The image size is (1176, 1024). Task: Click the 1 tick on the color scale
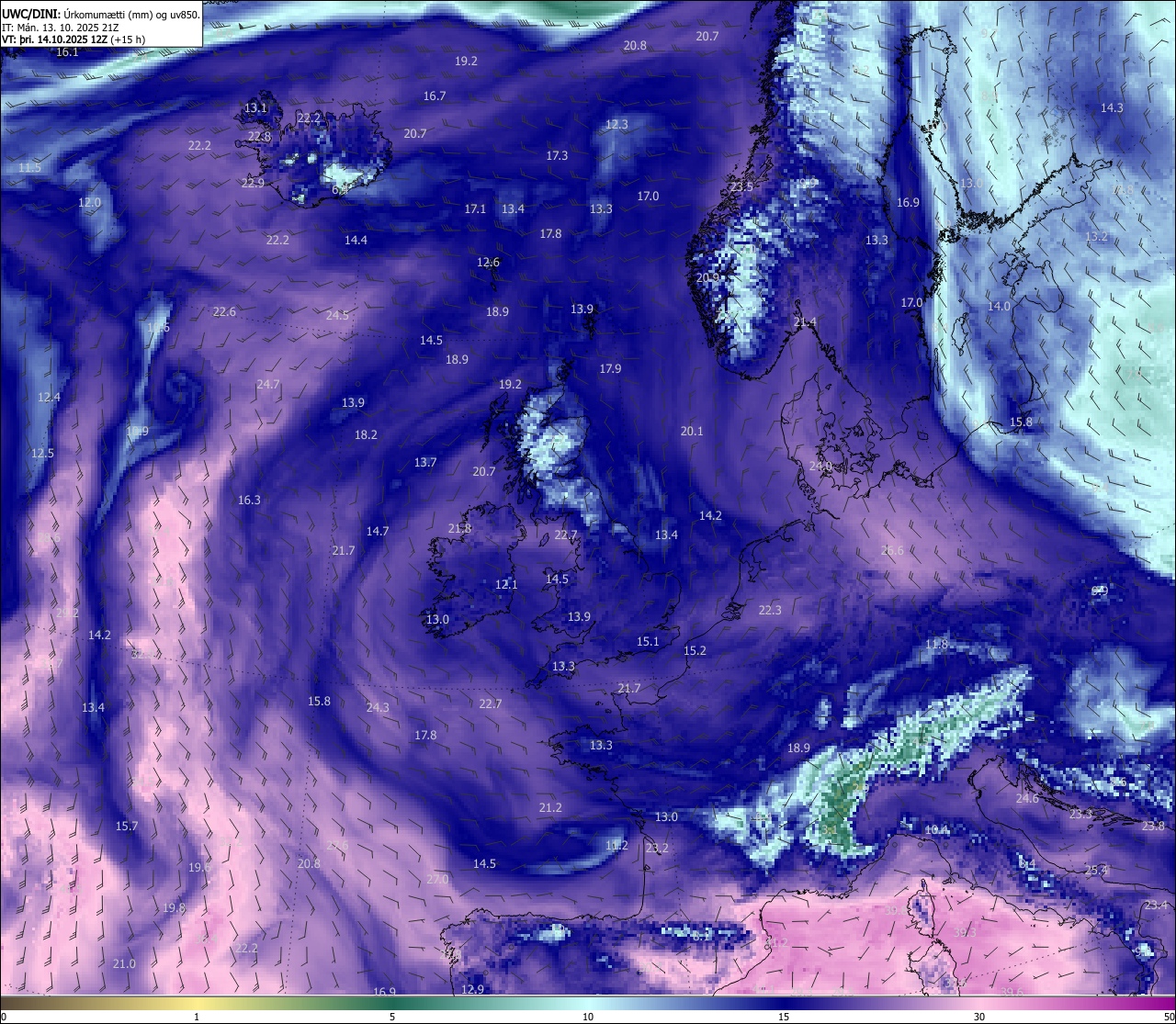coord(197,1017)
